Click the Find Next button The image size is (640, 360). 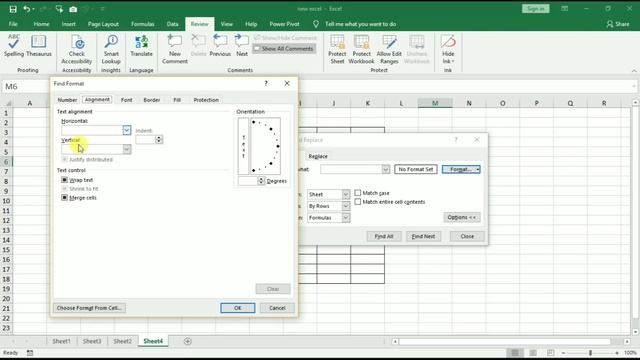[423, 236]
